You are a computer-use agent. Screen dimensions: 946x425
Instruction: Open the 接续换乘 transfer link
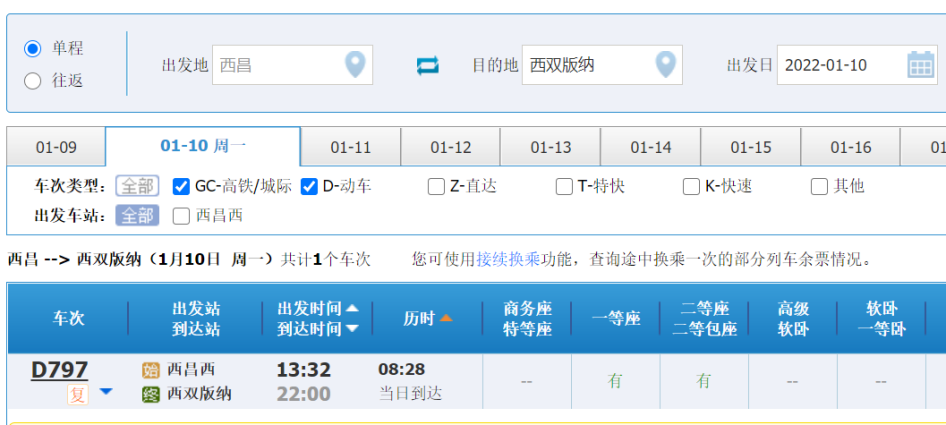pos(508,259)
